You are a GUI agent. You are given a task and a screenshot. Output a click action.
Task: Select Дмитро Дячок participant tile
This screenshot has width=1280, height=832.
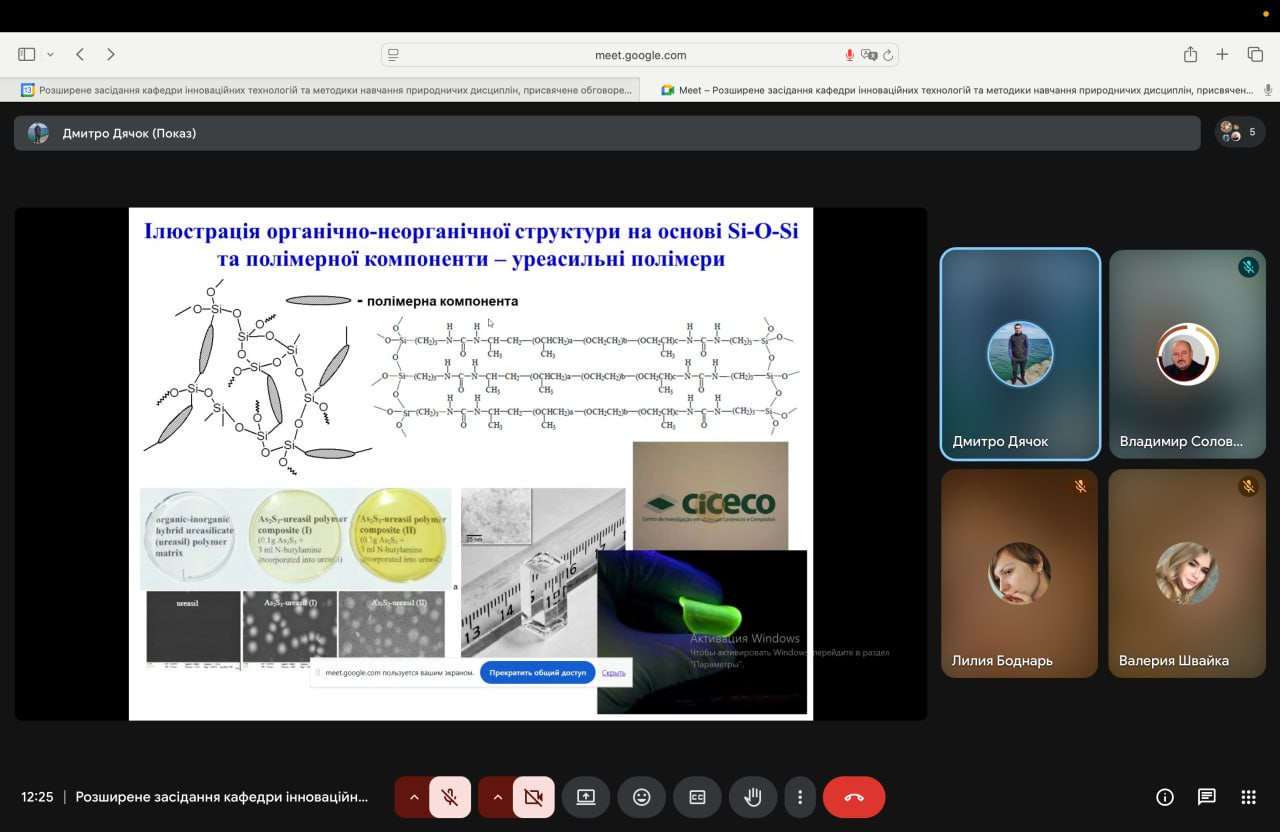click(x=1020, y=354)
